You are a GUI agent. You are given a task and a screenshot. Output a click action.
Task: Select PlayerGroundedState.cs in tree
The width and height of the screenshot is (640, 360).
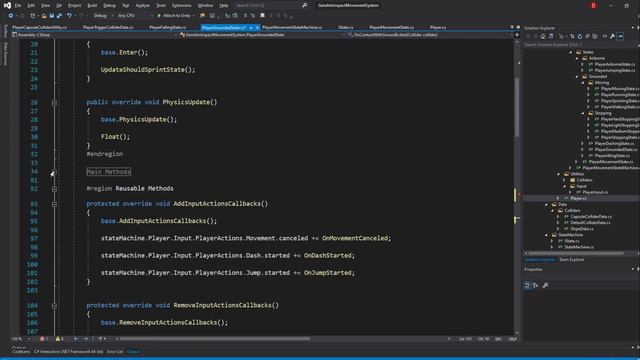616,149
